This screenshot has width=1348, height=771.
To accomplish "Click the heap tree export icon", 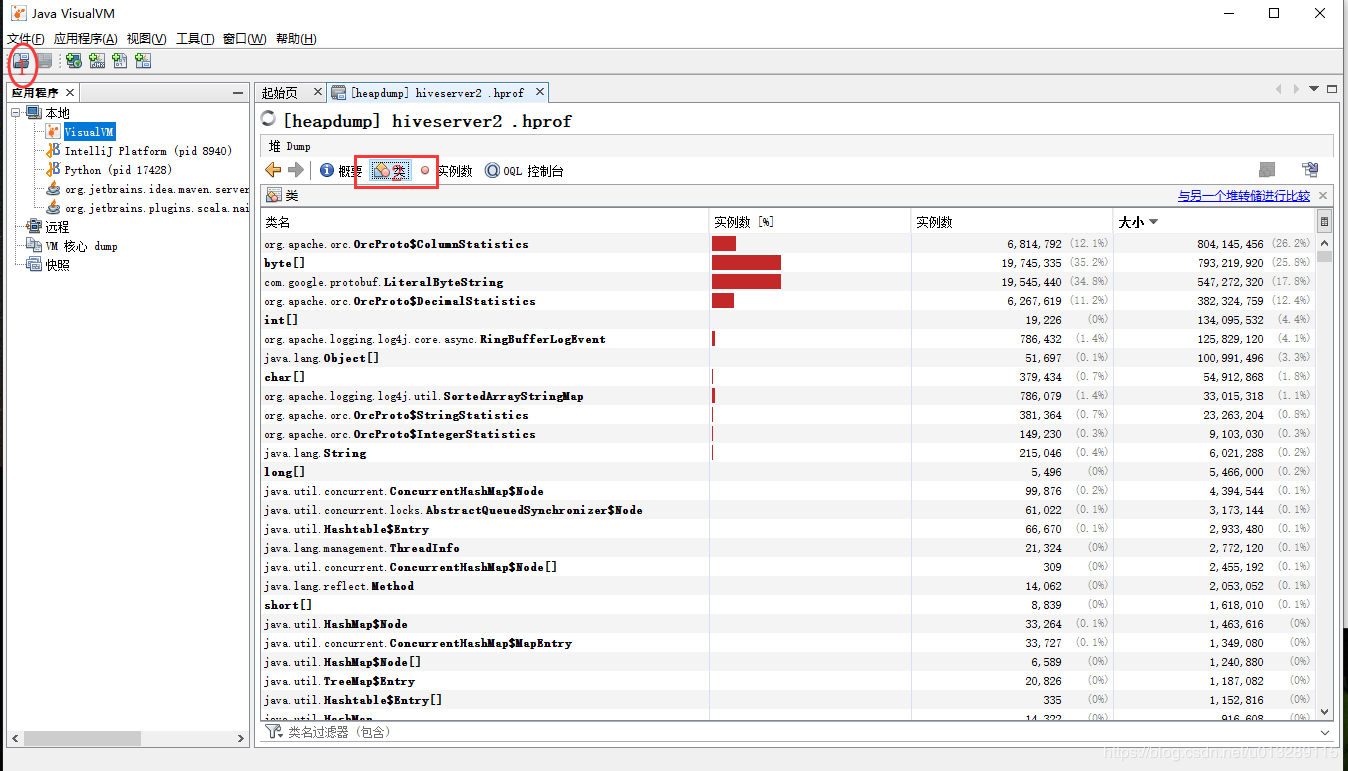I will pos(1310,170).
